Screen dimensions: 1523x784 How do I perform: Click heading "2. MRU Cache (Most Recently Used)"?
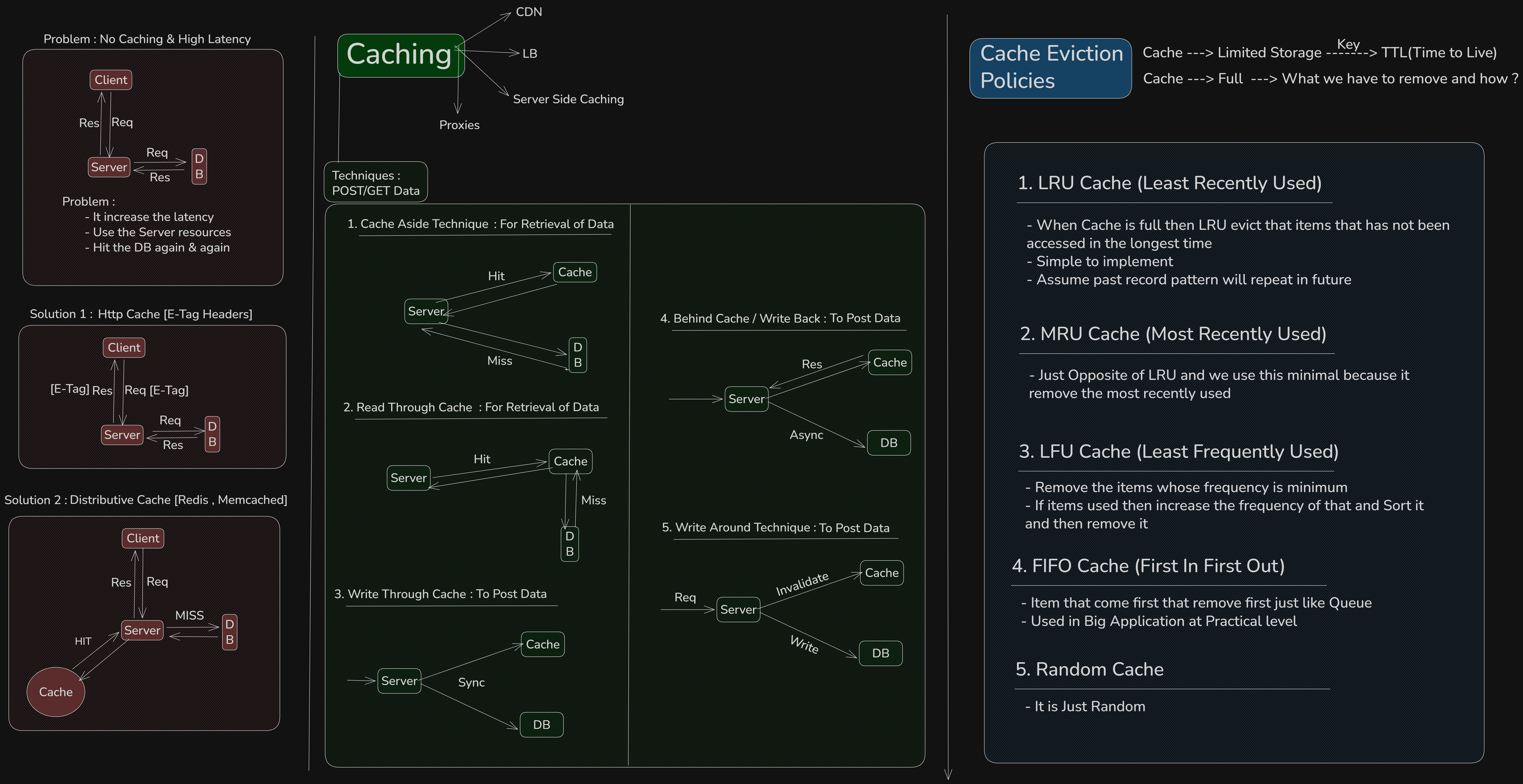1173,334
